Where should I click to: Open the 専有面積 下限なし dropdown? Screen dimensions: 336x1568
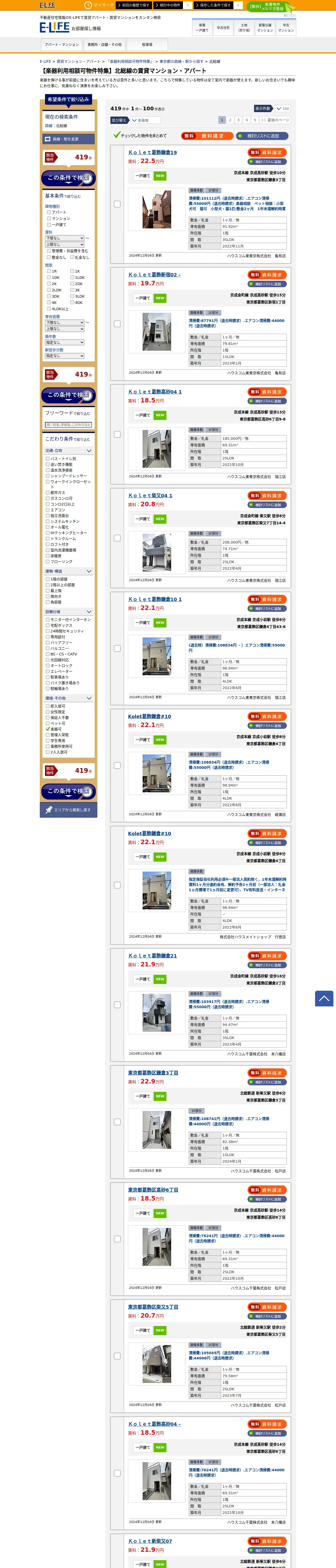click(x=64, y=322)
